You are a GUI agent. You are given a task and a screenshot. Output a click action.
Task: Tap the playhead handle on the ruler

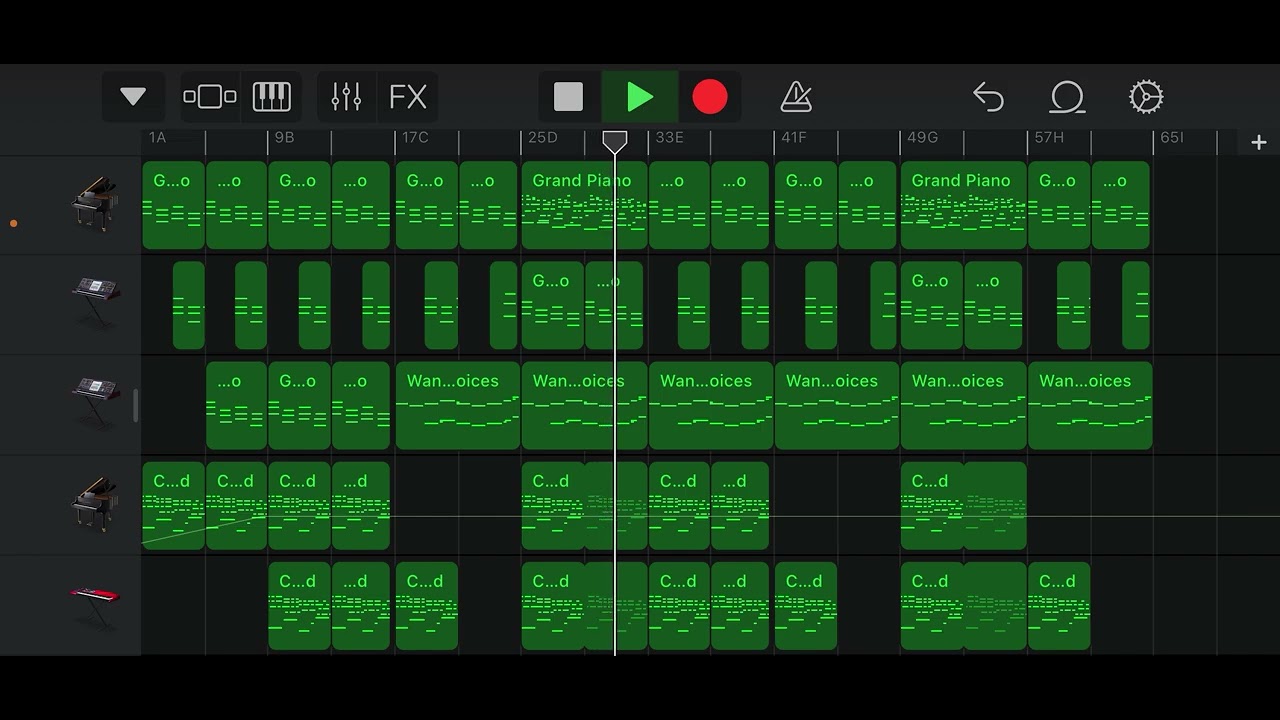[x=615, y=141]
